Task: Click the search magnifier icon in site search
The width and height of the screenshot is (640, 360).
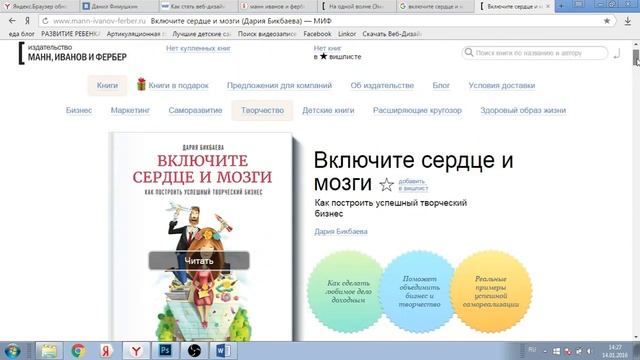Action: pos(469,52)
